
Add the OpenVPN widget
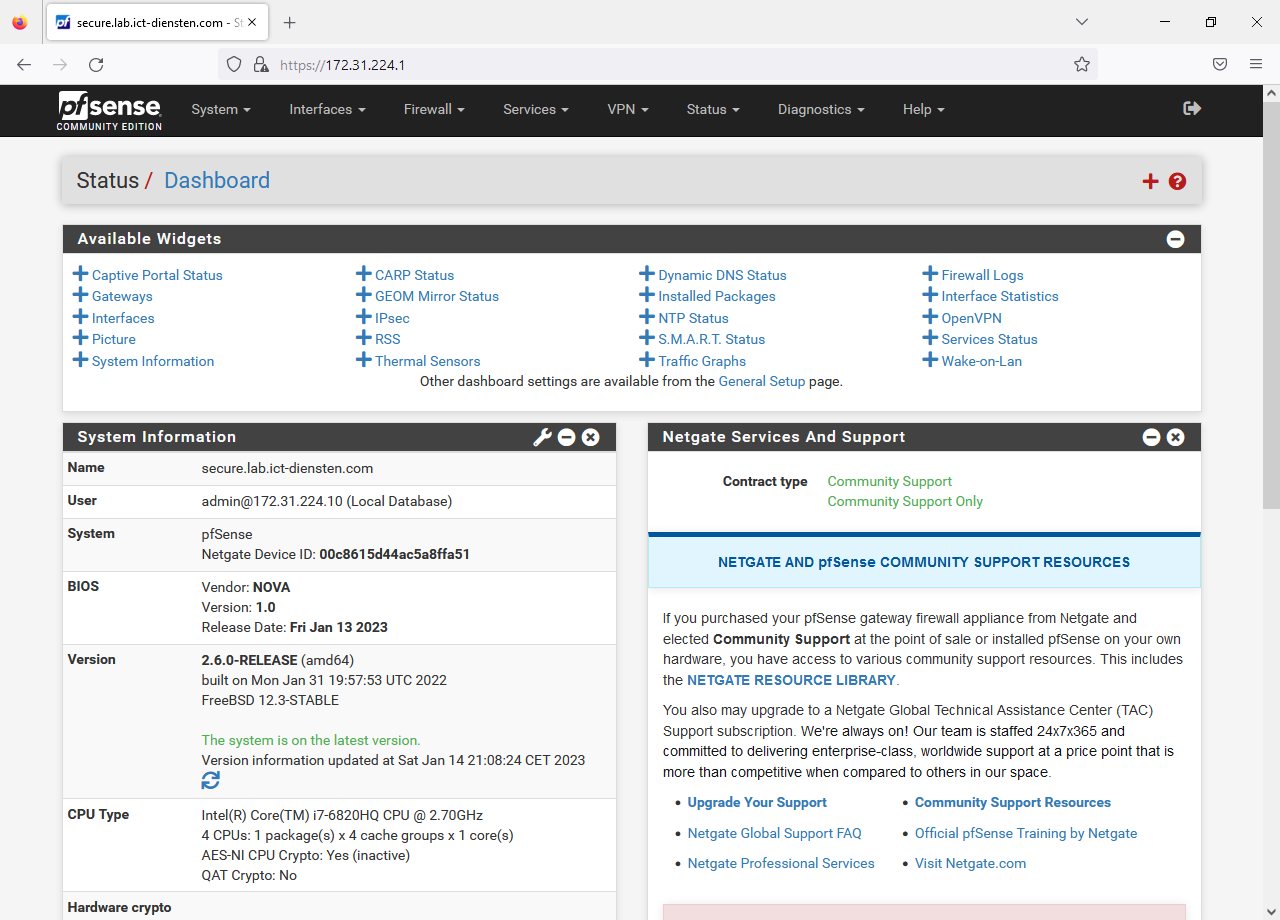pos(962,318)
